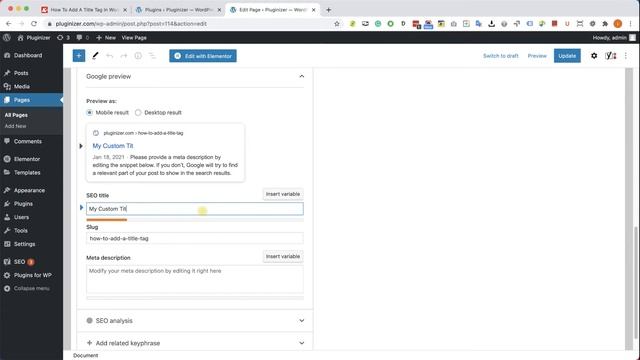Click the undo arrow in editor toolbar
640x360 pixels.
pos(109,56)
